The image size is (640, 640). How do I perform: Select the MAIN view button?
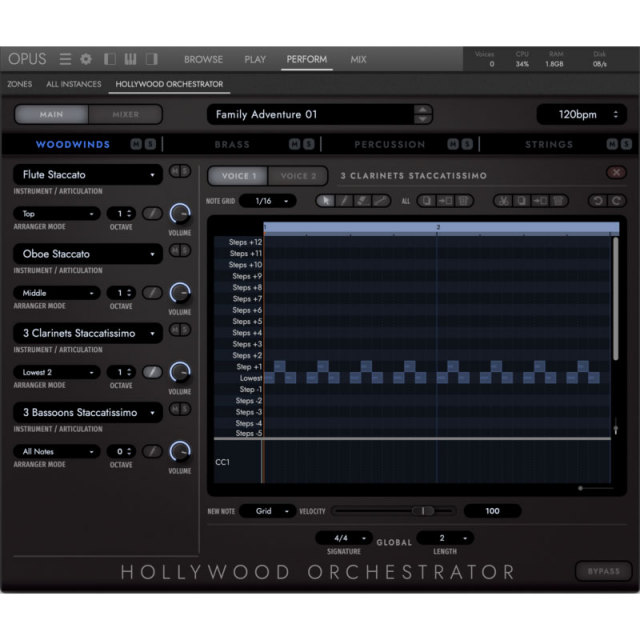(51, 114)
